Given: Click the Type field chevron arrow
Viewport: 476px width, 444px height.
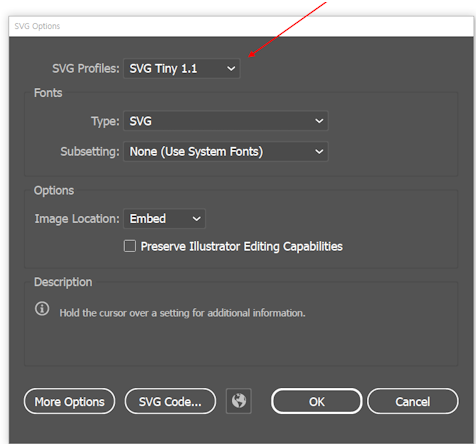Looking at the screenshot, I should (319, 121).
